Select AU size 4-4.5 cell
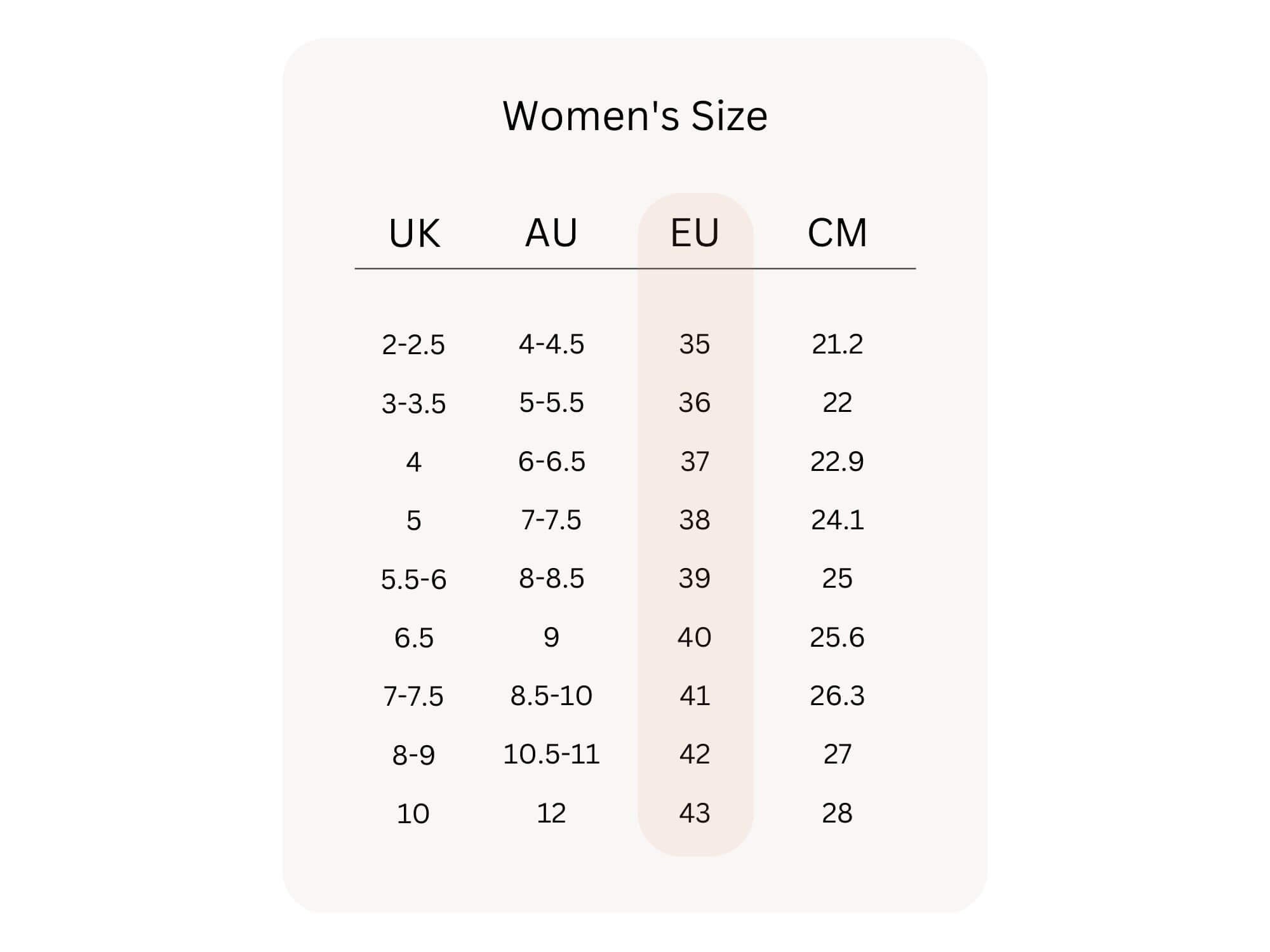Screen dimensions: 1270x952 [551, 344]
